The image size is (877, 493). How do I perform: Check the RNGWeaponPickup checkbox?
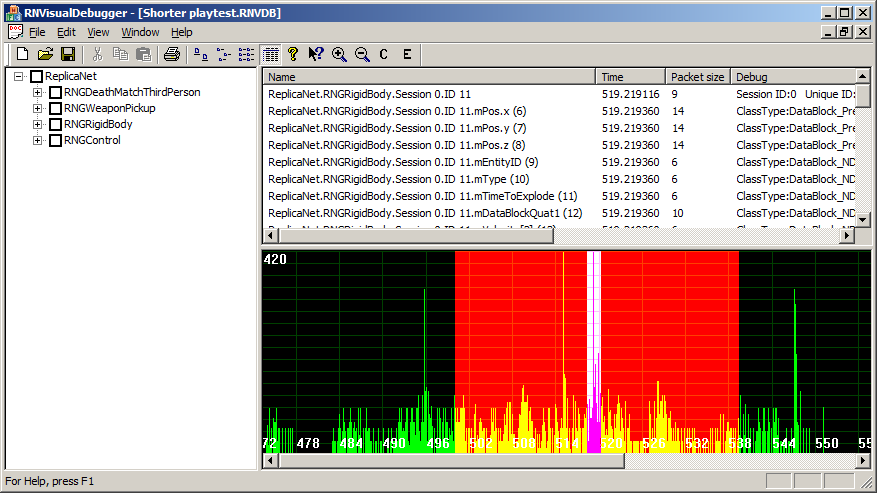pyautogui.click(x=55, y=108)
